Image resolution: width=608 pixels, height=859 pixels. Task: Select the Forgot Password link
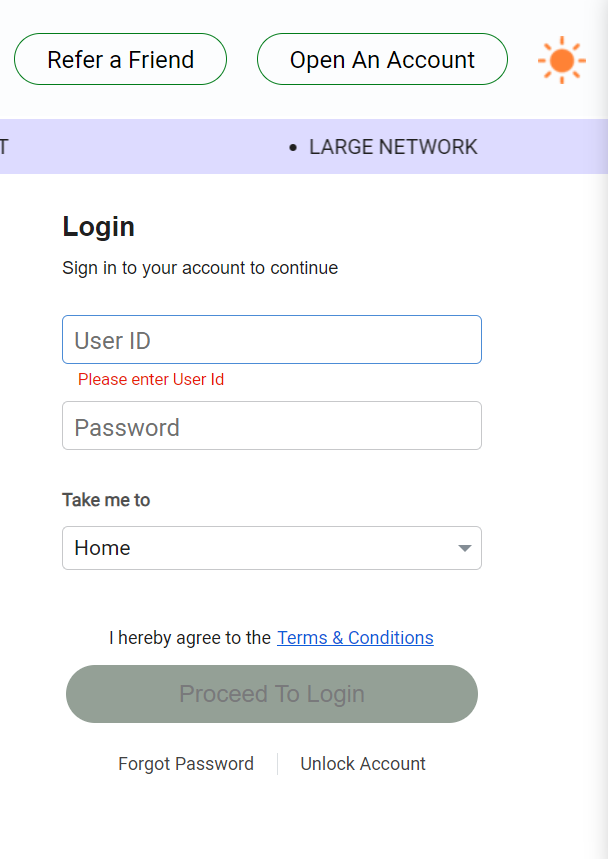[186, 764]
